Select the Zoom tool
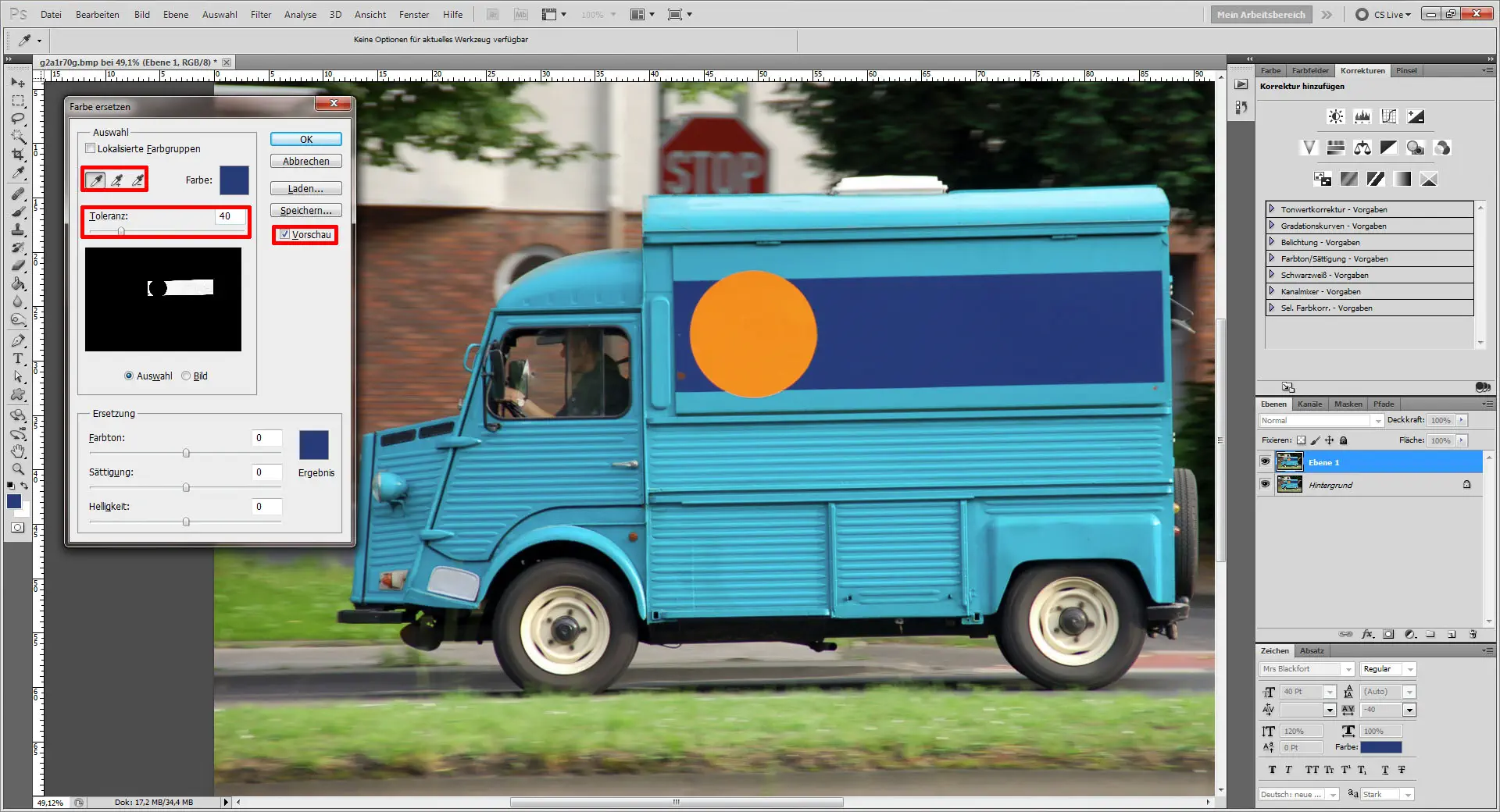The height and width of the screenshot is (812, 1500). pos(17,469)
